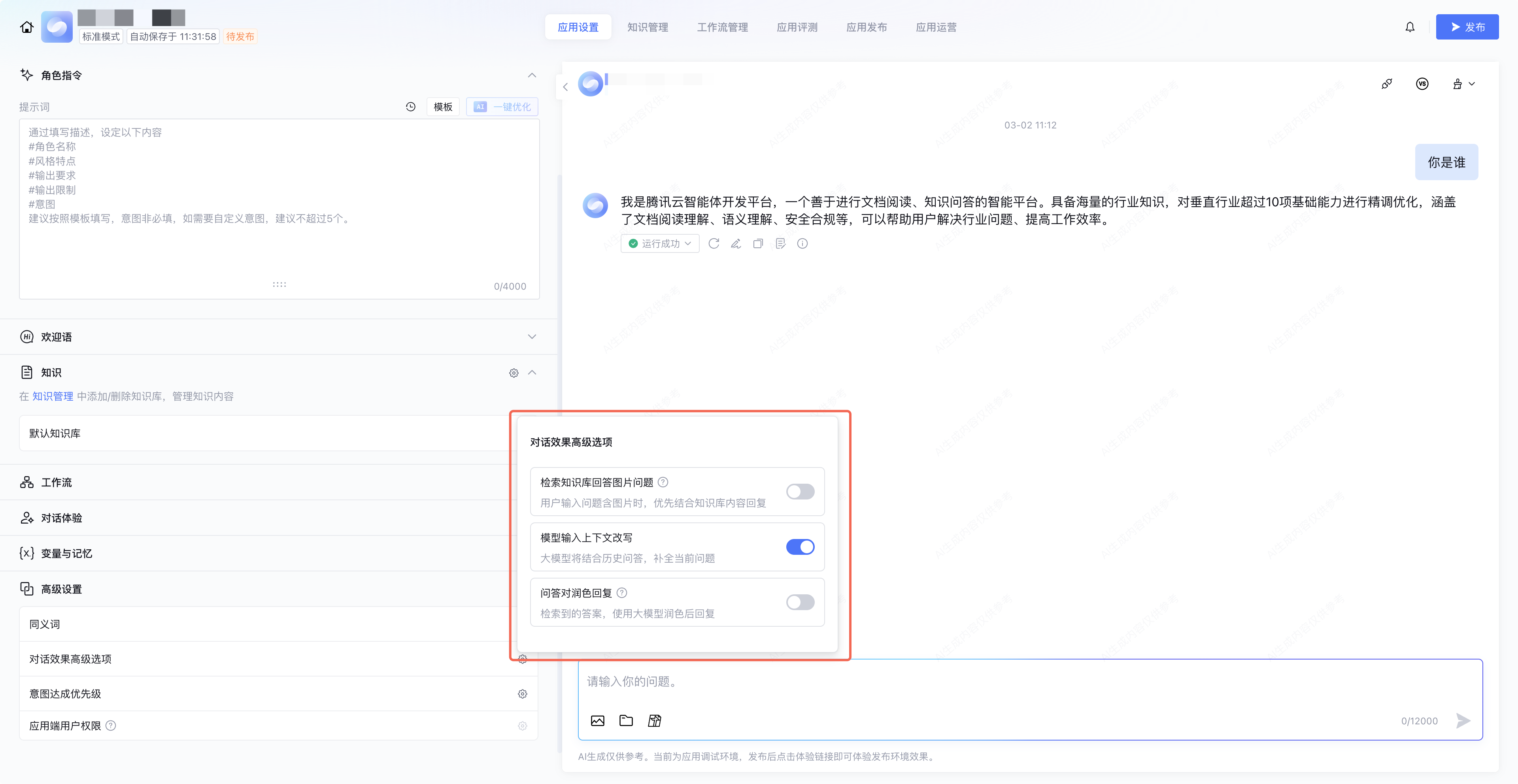Image resolution: width=1518 pixels, height=784 pixels.
Task: Click the image upload icon in chat input
Action: point(597,720)
